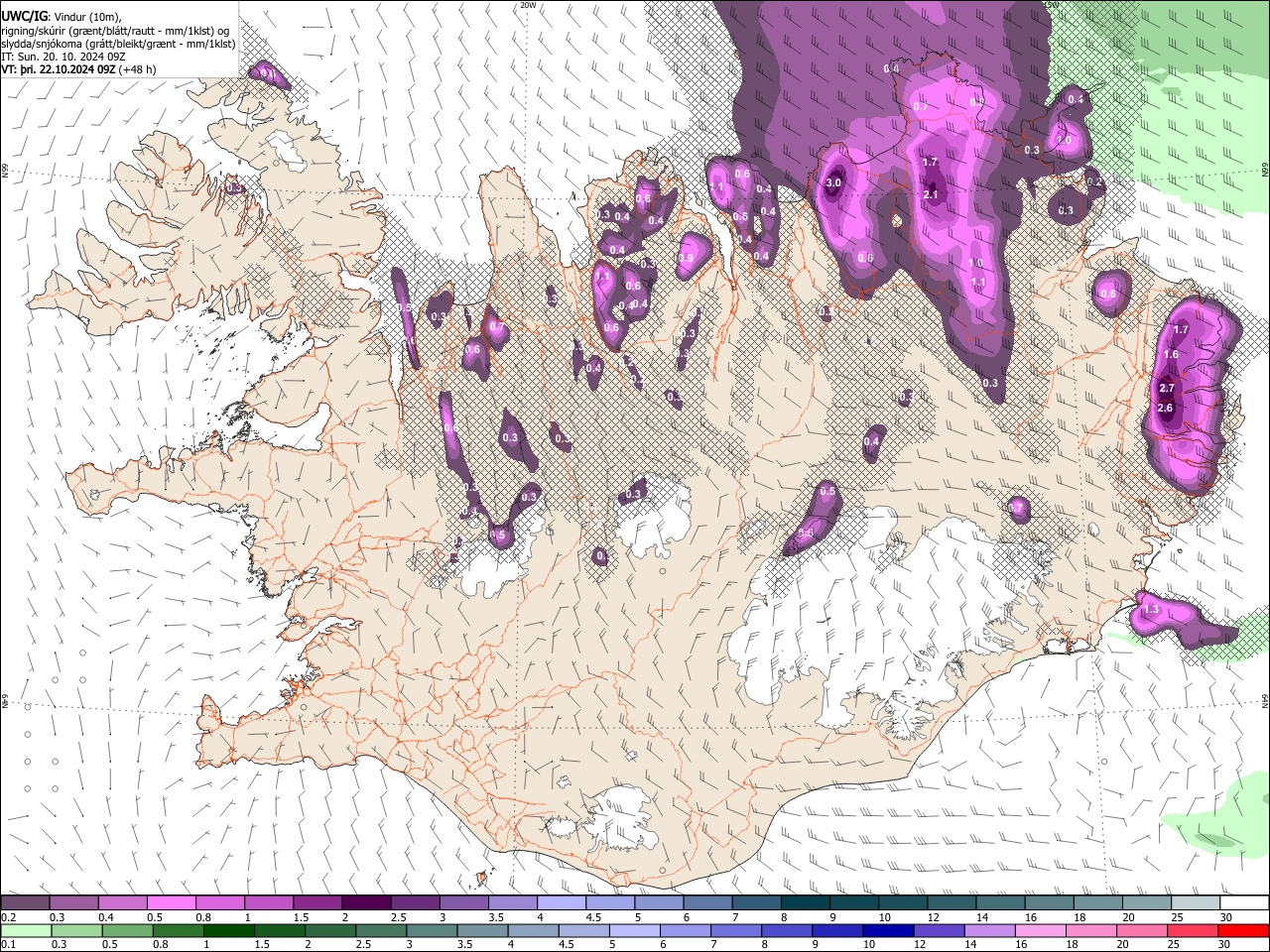Click the '3.5' label on the upper scale
This screenshot has height=952, width=1270.
495,917
